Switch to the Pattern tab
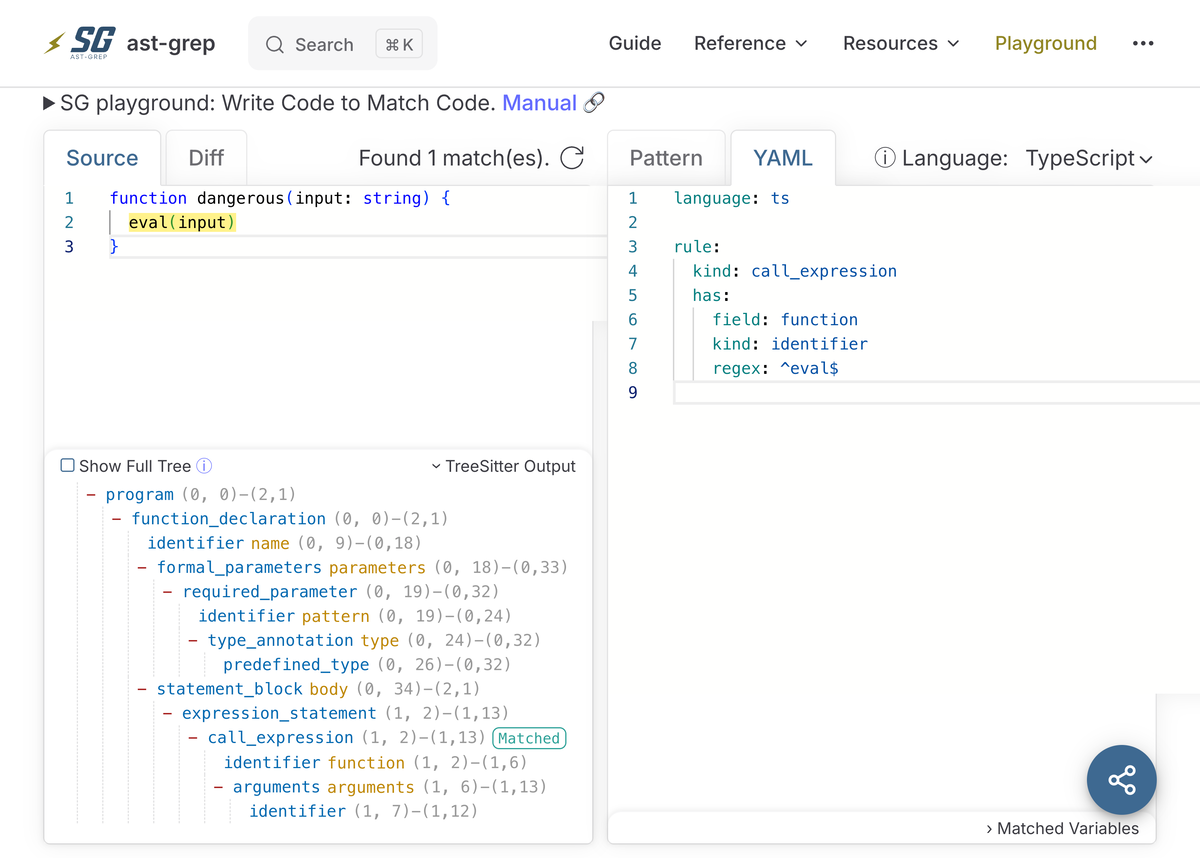1200x858 pixels. (666, 158)
